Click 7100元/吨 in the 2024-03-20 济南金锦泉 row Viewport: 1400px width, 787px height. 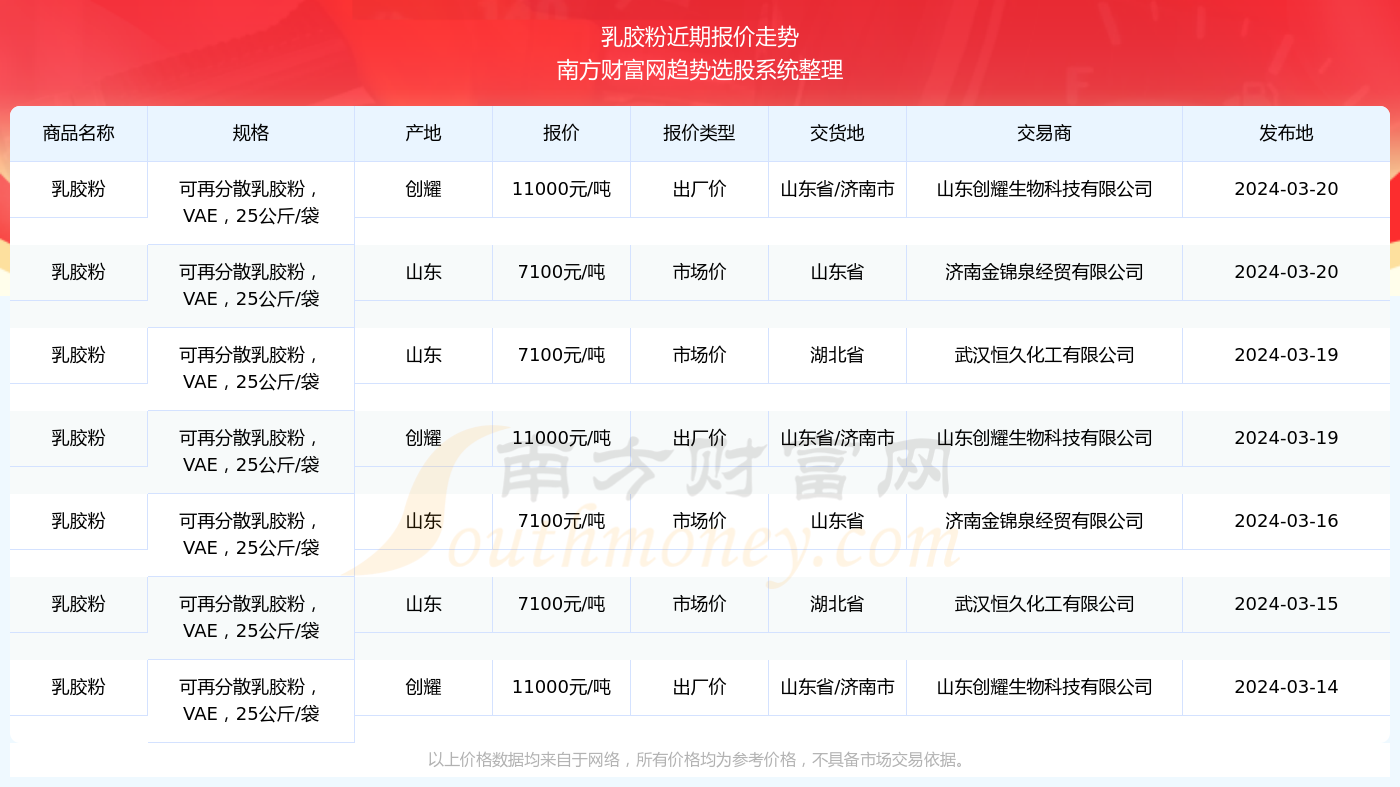point(561,272)
